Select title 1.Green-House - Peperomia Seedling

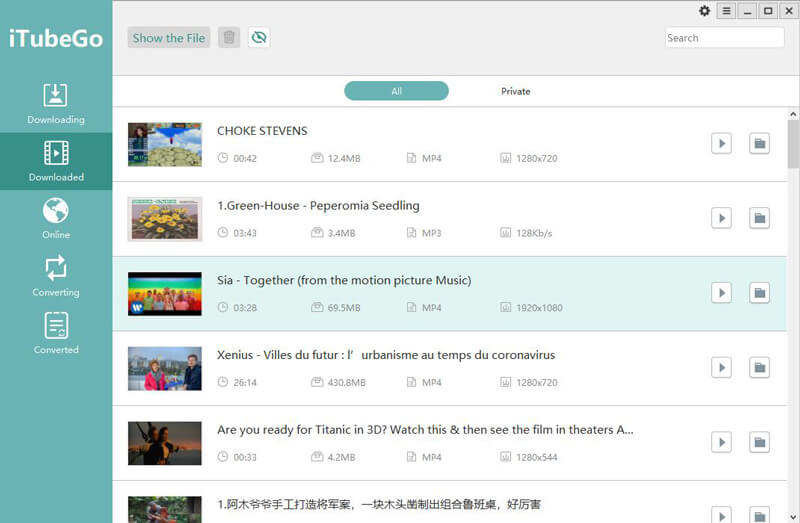[x=318, y=206]
